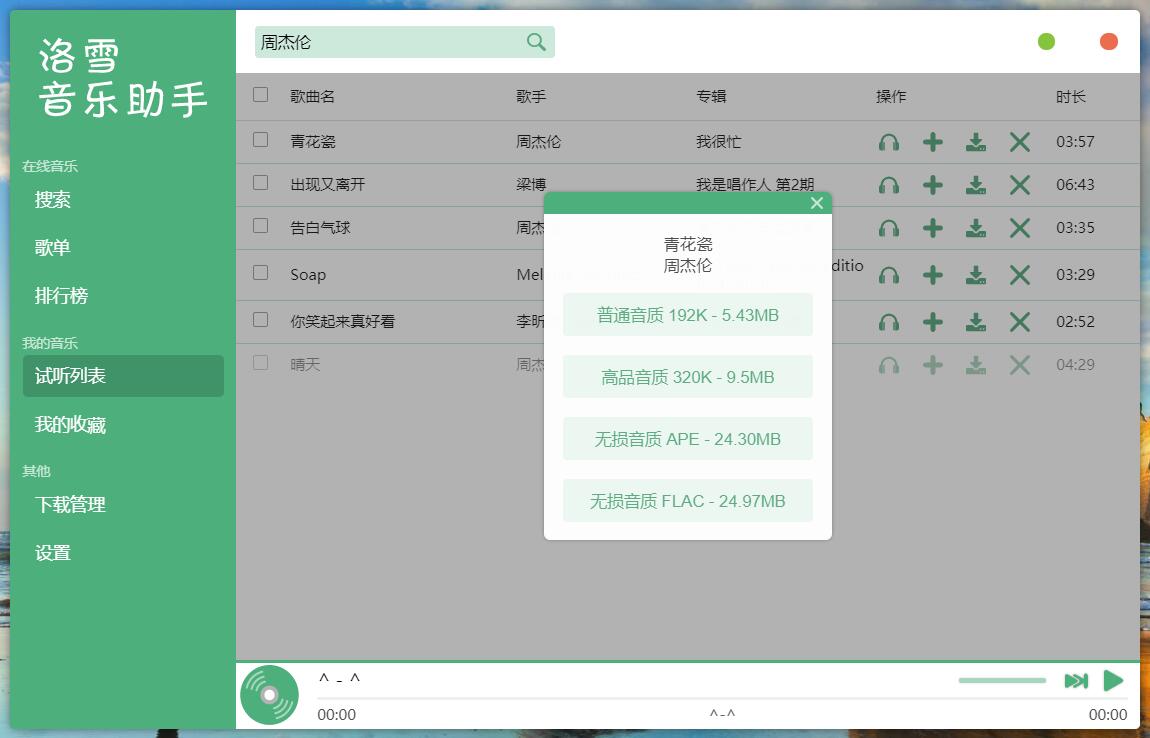Tick the select-all checkbox in header row
This screenshot has height=738, width=1150.
pyautogui.click(x=262, y=96)
